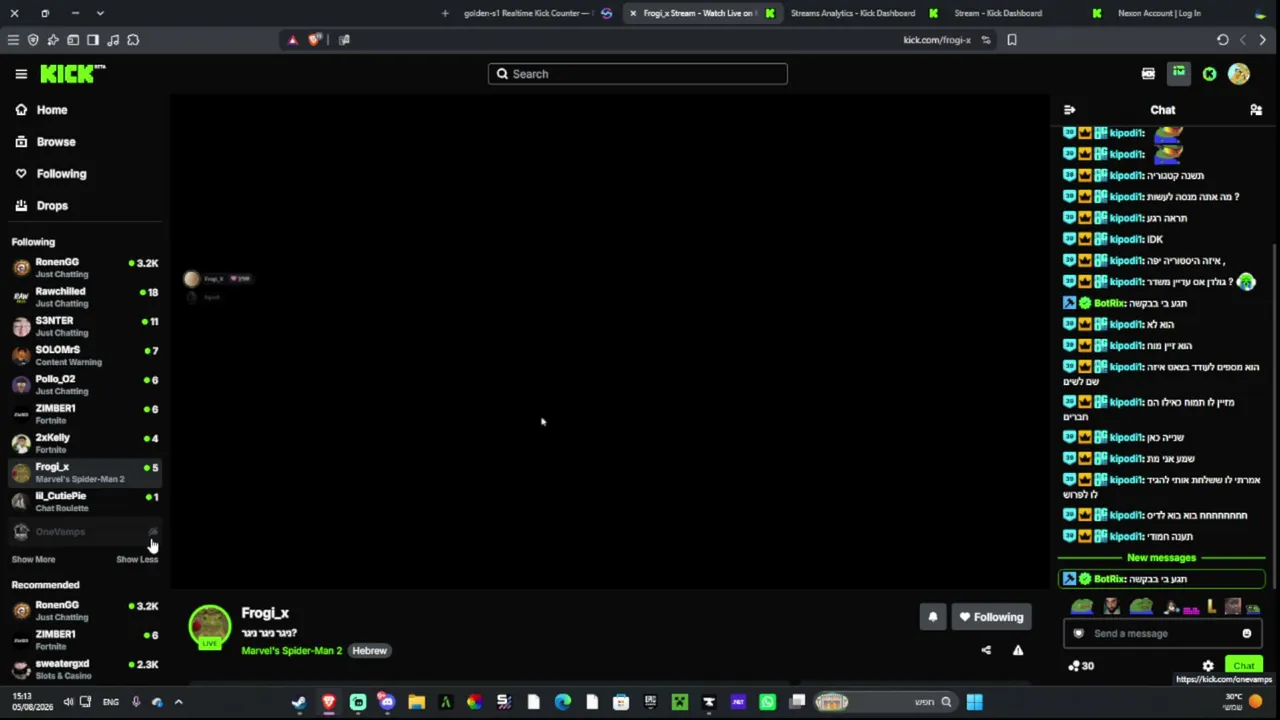Click the kick.com/frogi-x address bar
This screenshot has width=1280, height=720.
(937, 40)
